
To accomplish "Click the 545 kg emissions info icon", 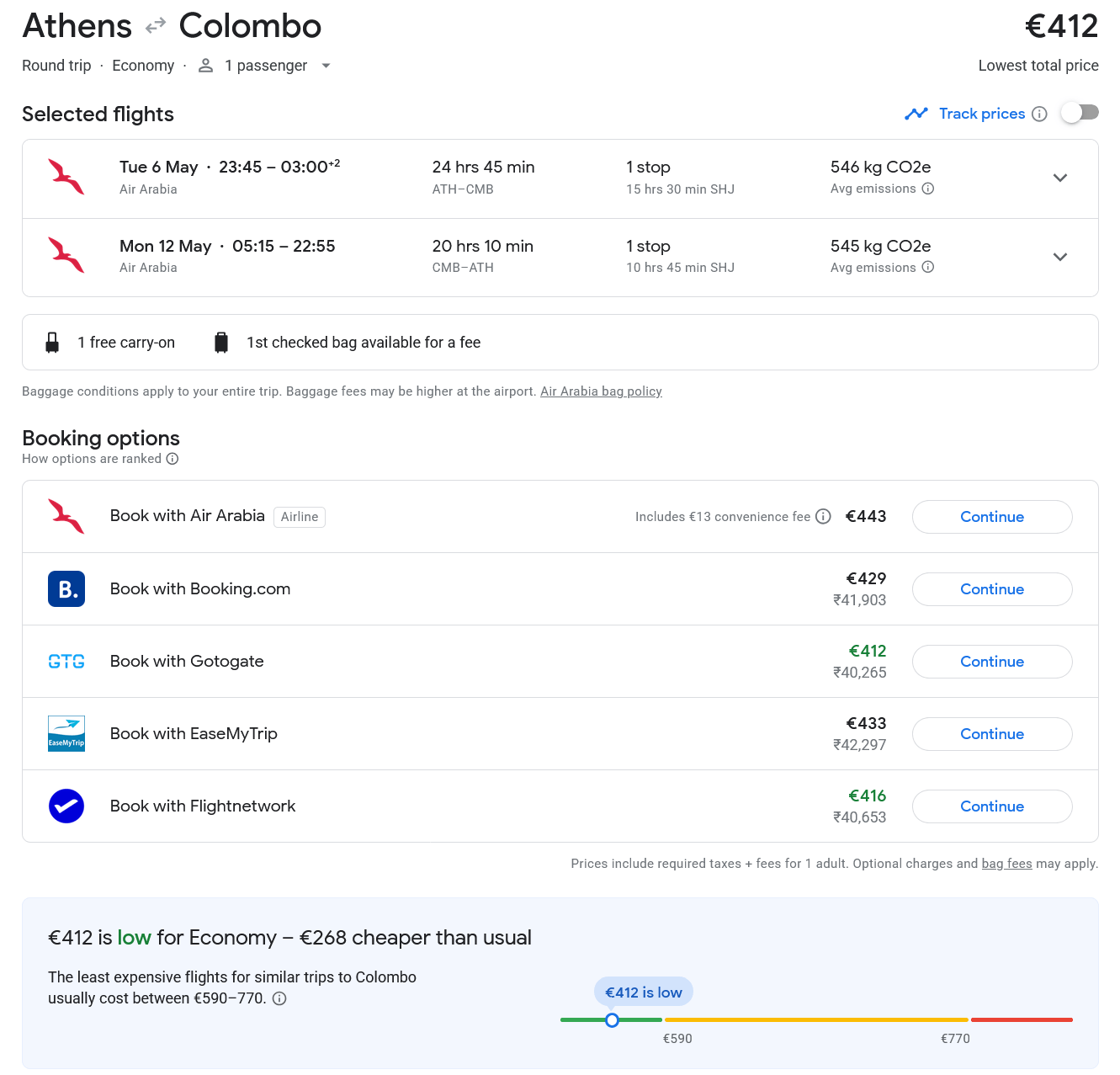I will tap(928, 267).
